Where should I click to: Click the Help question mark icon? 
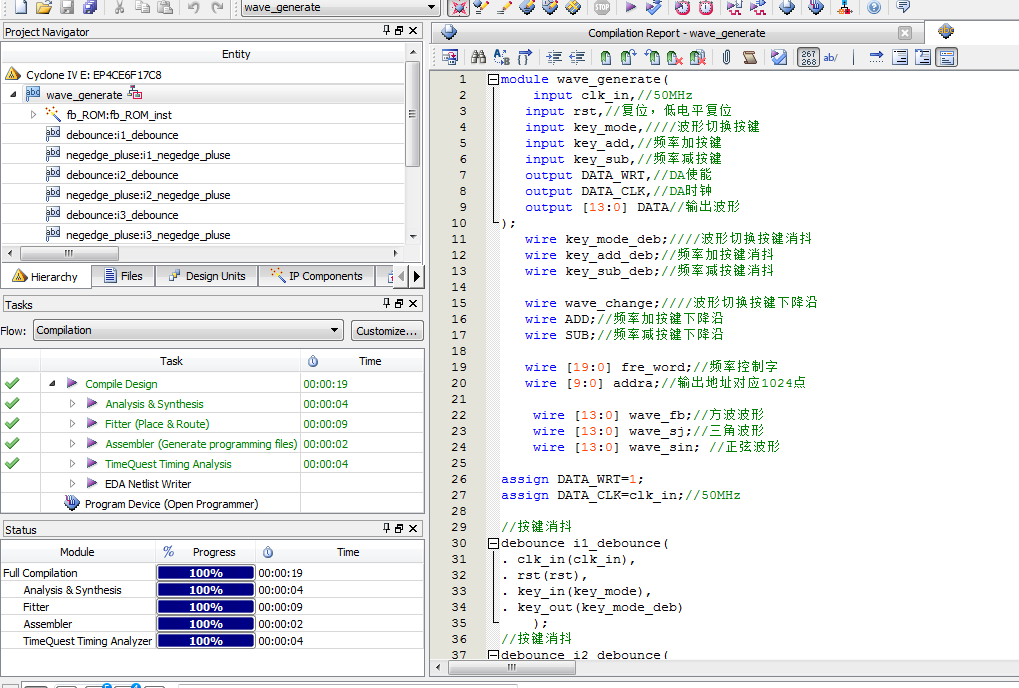875,7
